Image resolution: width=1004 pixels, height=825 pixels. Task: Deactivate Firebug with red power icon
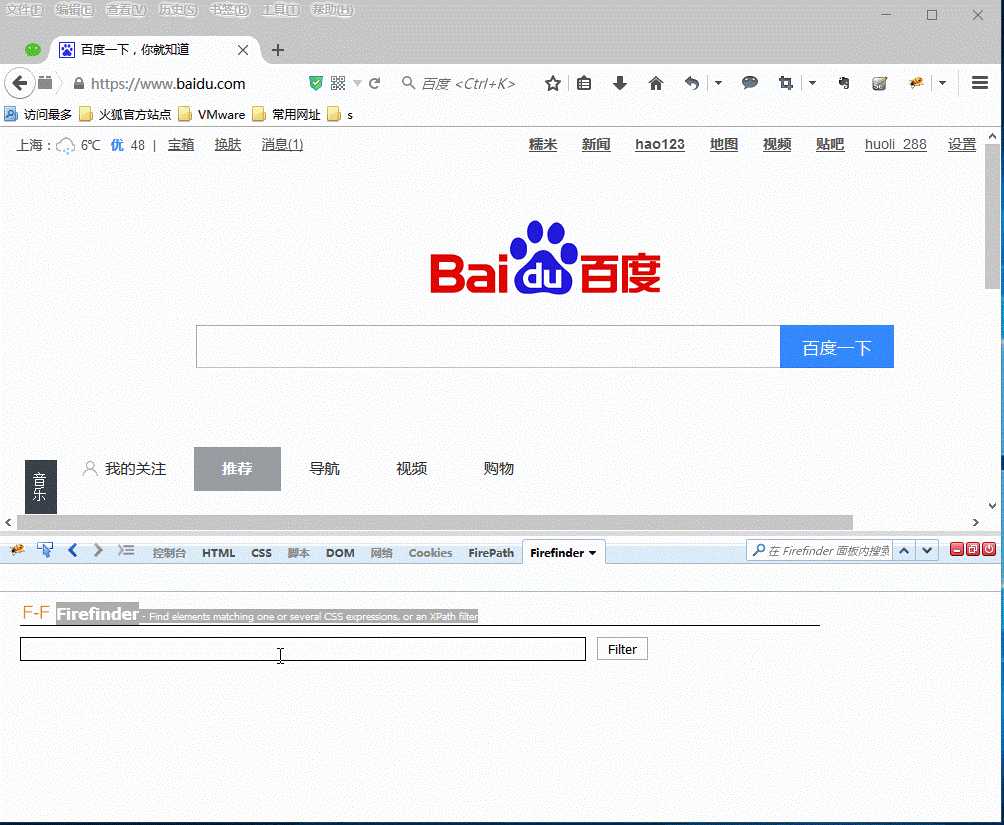click(x=989, y=549)
